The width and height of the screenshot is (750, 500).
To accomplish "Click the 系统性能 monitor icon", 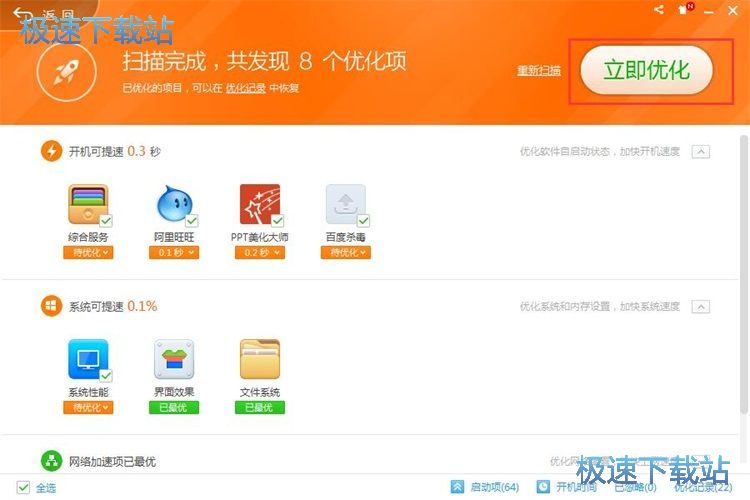I will (88, 360).
